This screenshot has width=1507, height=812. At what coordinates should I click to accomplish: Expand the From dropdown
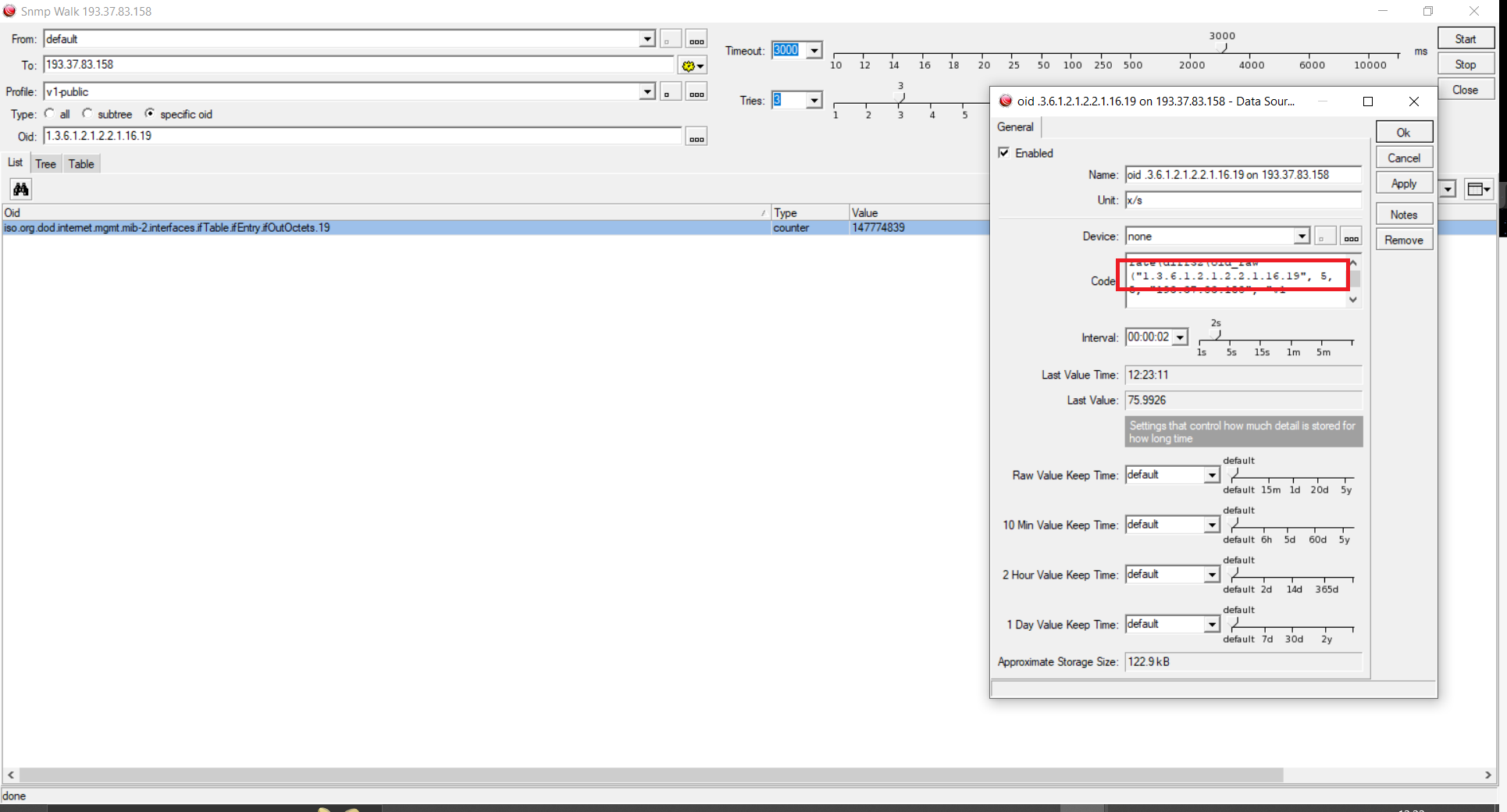point(647,39)
